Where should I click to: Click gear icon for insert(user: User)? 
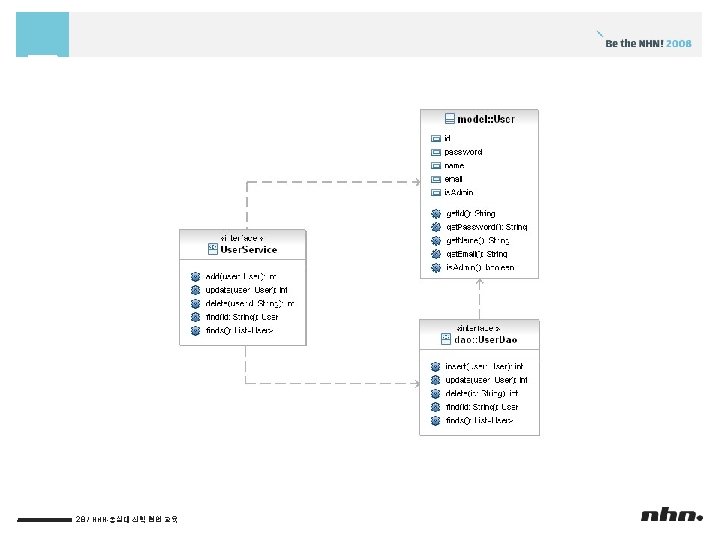[x=435, y=366]
